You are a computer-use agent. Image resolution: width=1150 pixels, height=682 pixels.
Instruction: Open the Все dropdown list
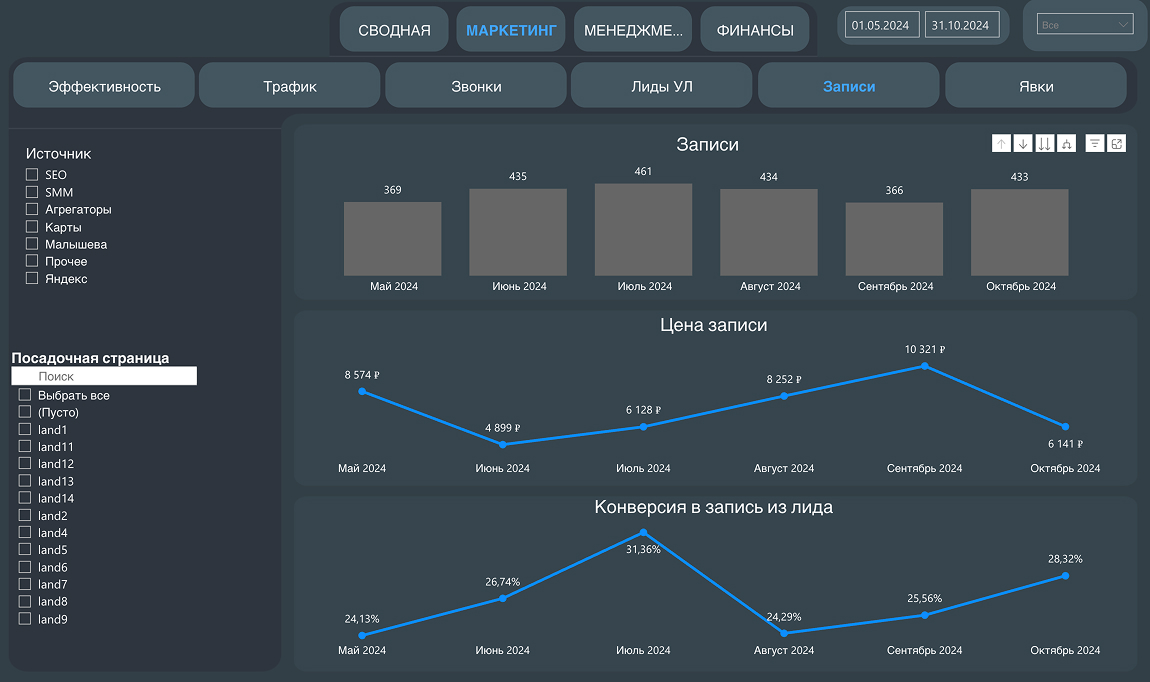click(1085, 24)
